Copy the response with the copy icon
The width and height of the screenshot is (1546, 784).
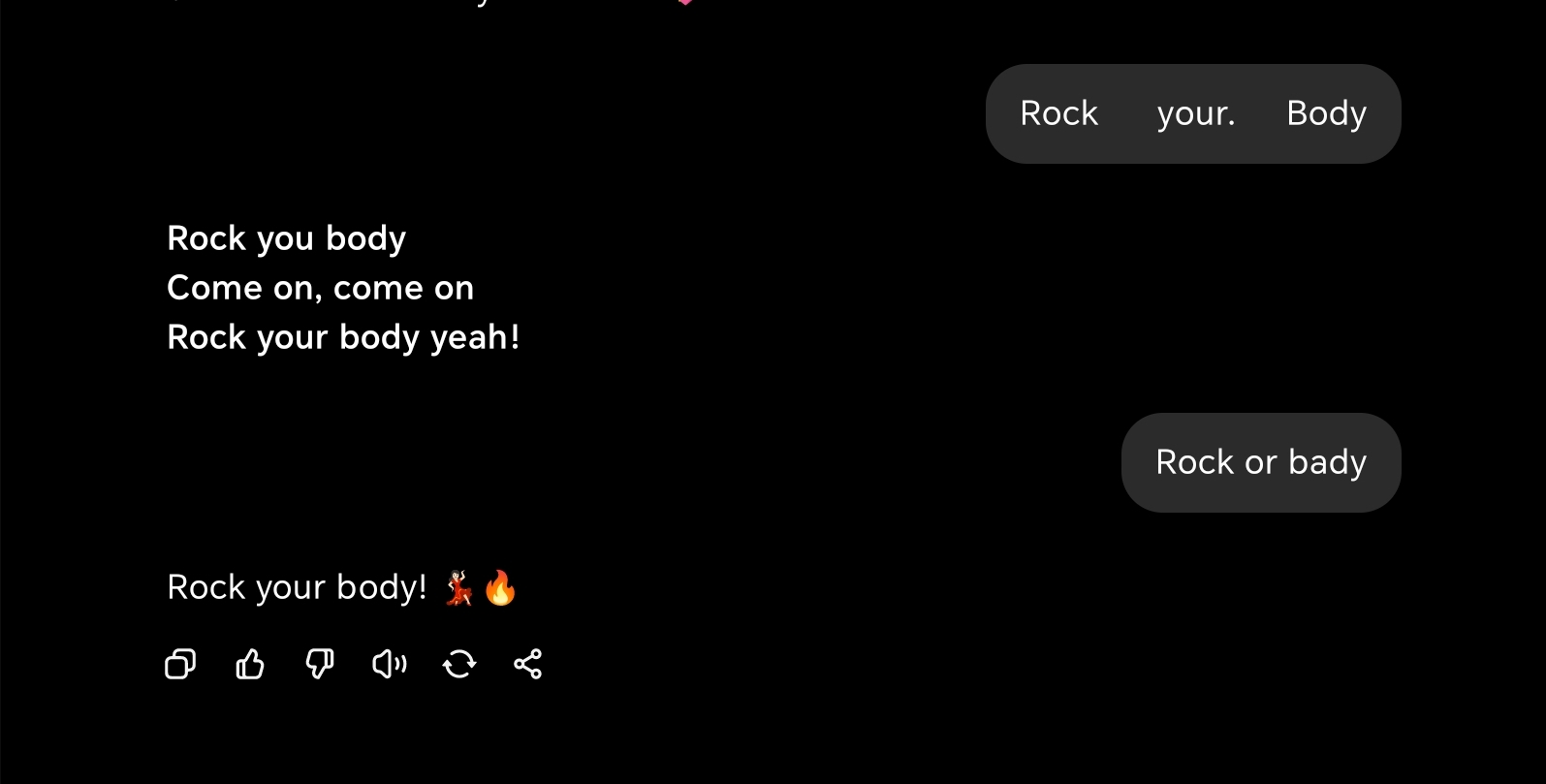(180, 664)
